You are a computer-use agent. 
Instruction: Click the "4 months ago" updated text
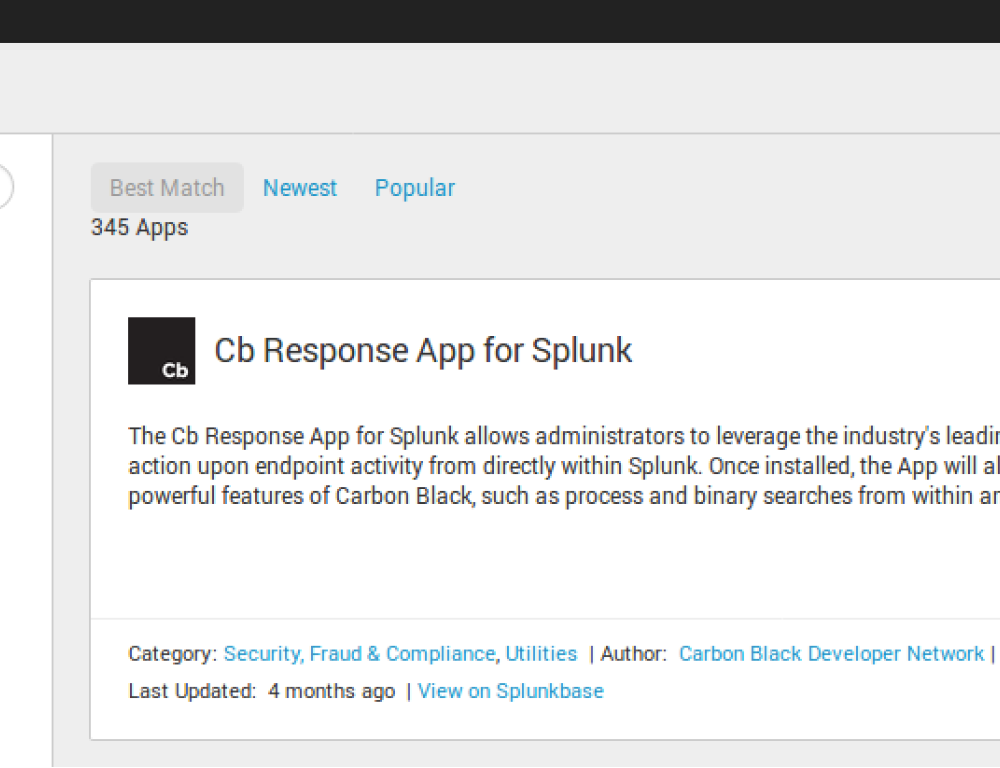[331, 691]
